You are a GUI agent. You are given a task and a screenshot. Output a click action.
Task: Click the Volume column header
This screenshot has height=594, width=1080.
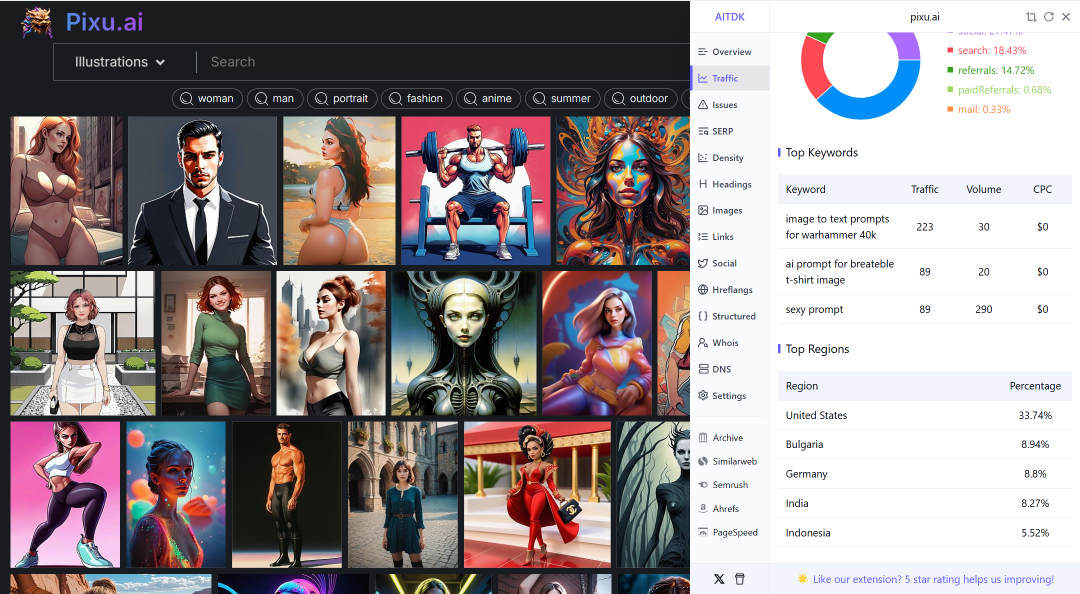(984, 189)
